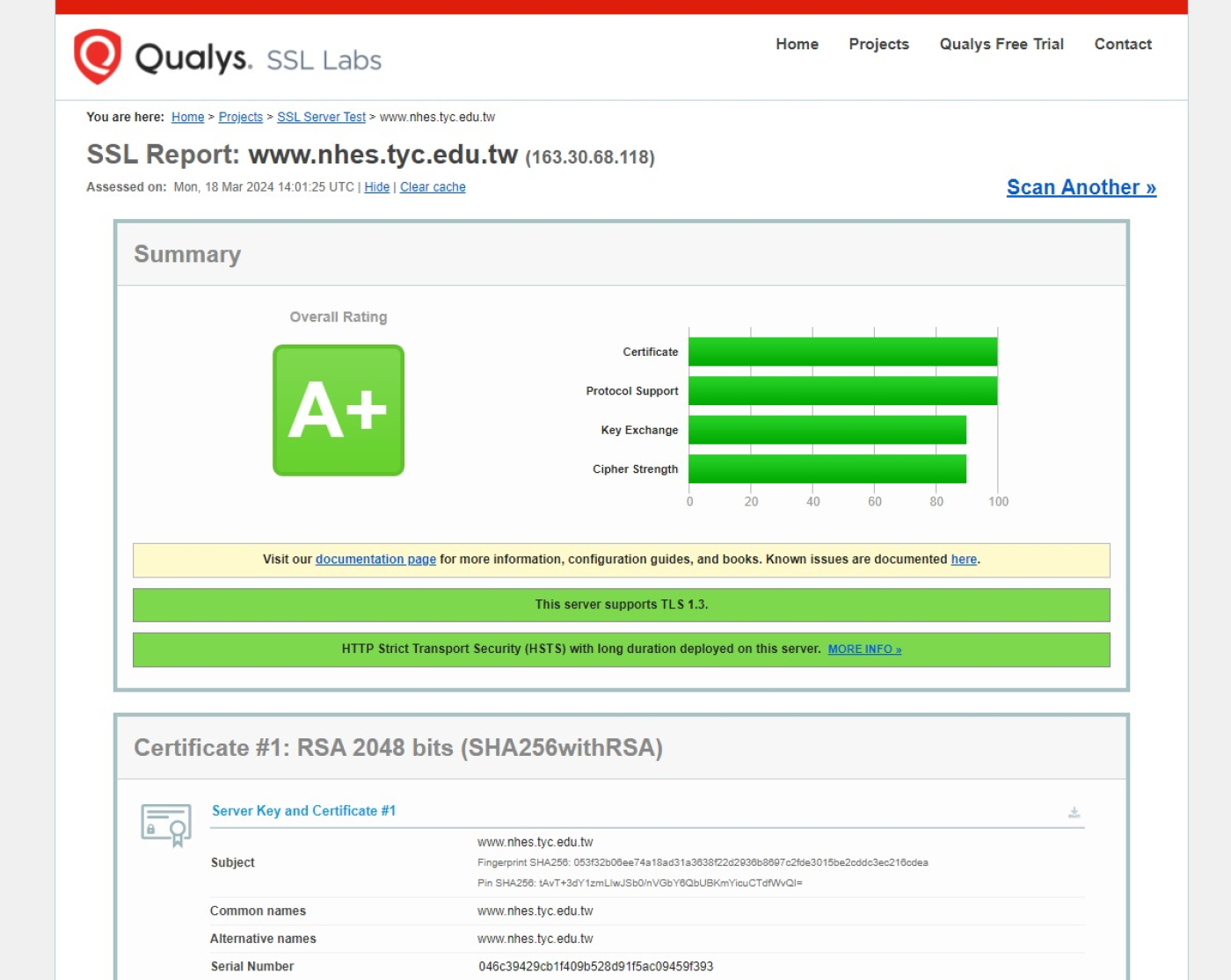
Task: Click the Key Exchange score bar
Action: 827,430
